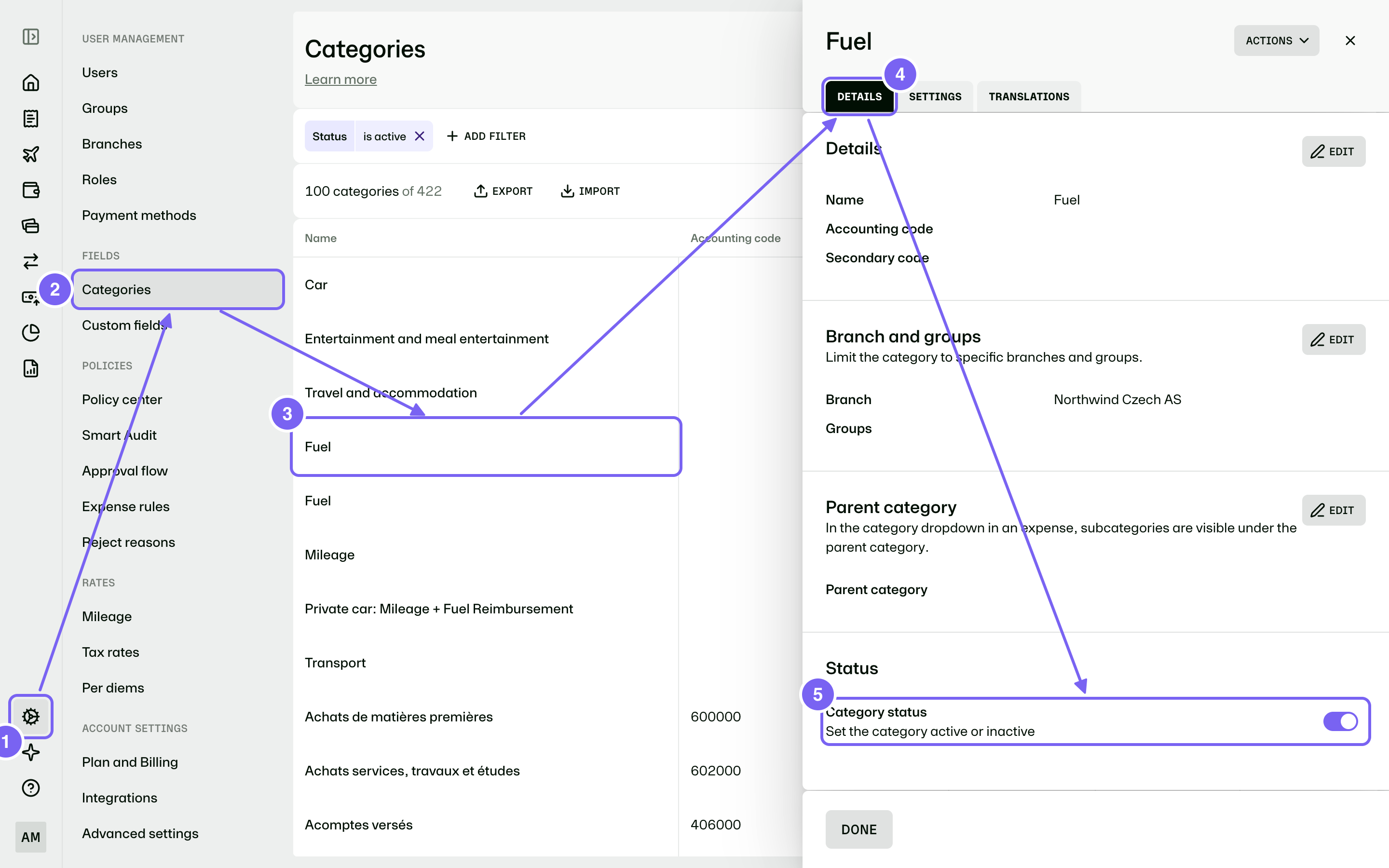
Task: Open Custom fields menu item
Action: [x=124, y=325]
